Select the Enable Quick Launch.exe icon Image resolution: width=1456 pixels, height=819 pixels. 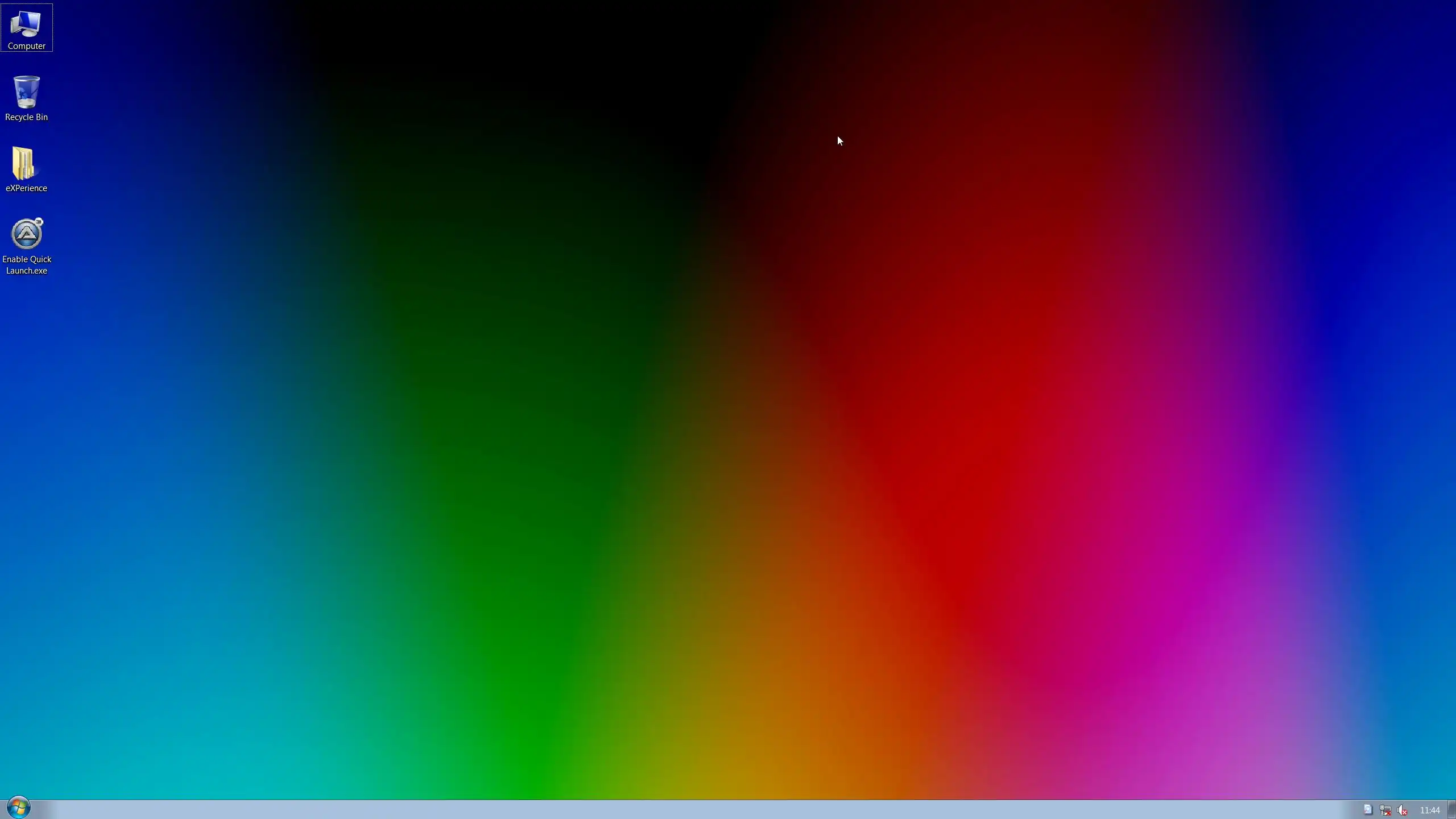27,234
